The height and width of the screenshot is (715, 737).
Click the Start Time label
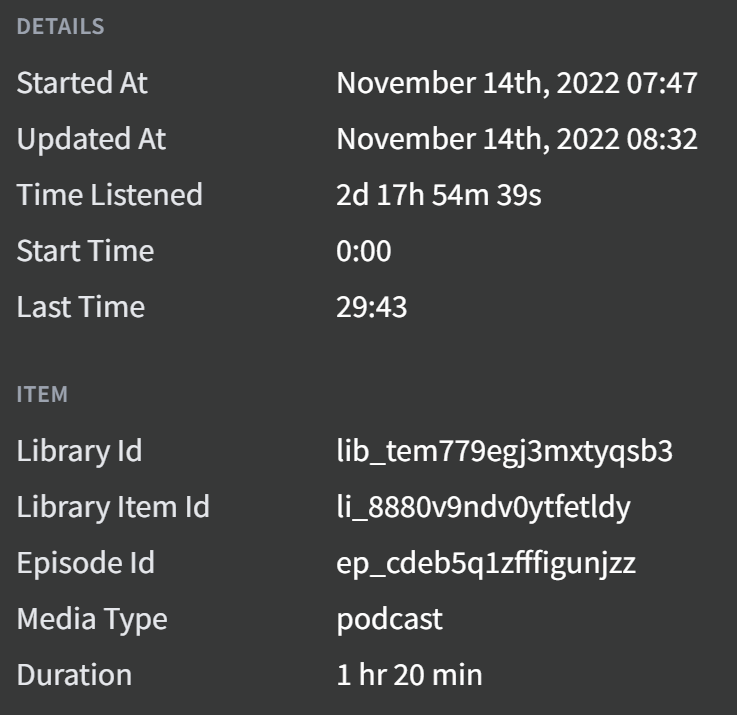pos(86,251)
